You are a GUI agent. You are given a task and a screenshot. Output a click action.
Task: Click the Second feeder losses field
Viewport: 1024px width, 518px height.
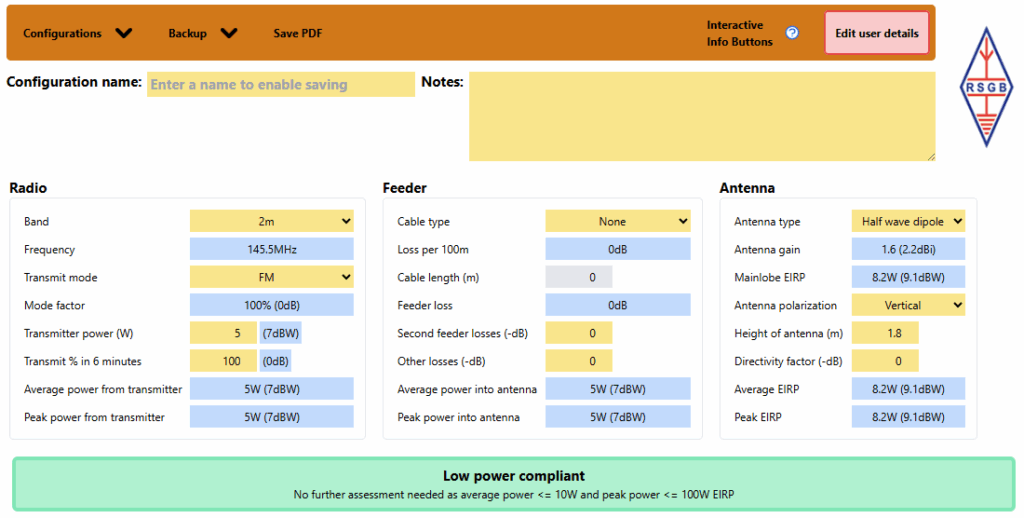[578, 333]
